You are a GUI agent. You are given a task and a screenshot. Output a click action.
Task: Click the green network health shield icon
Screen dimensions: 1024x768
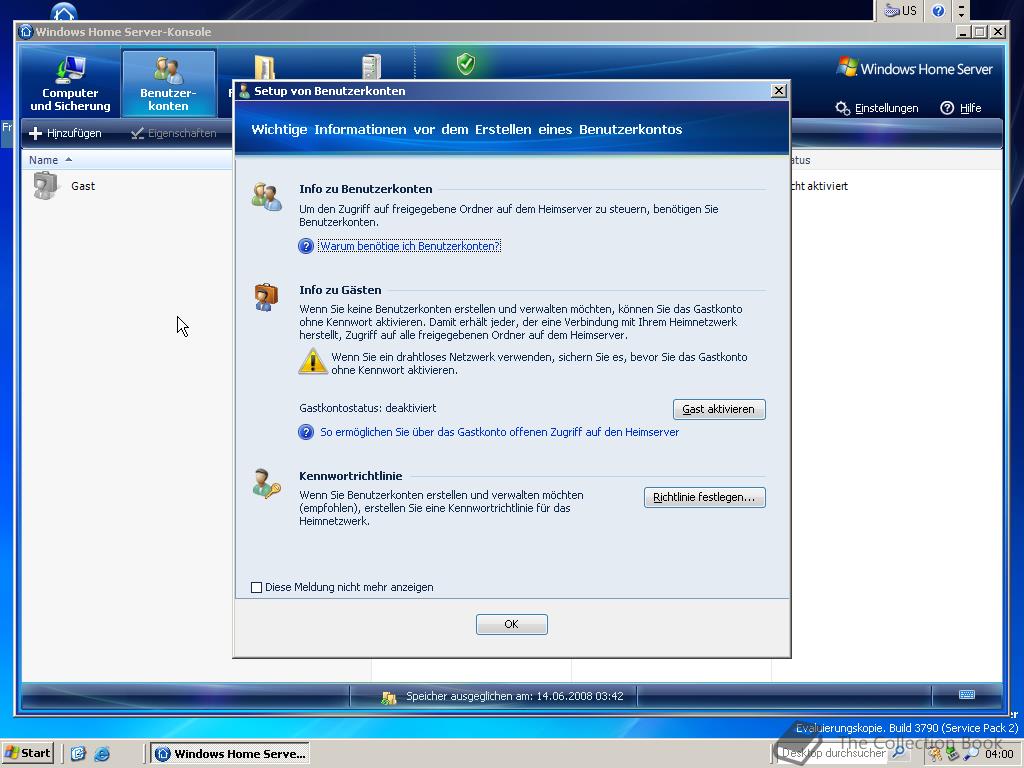(x=466, y=63)
